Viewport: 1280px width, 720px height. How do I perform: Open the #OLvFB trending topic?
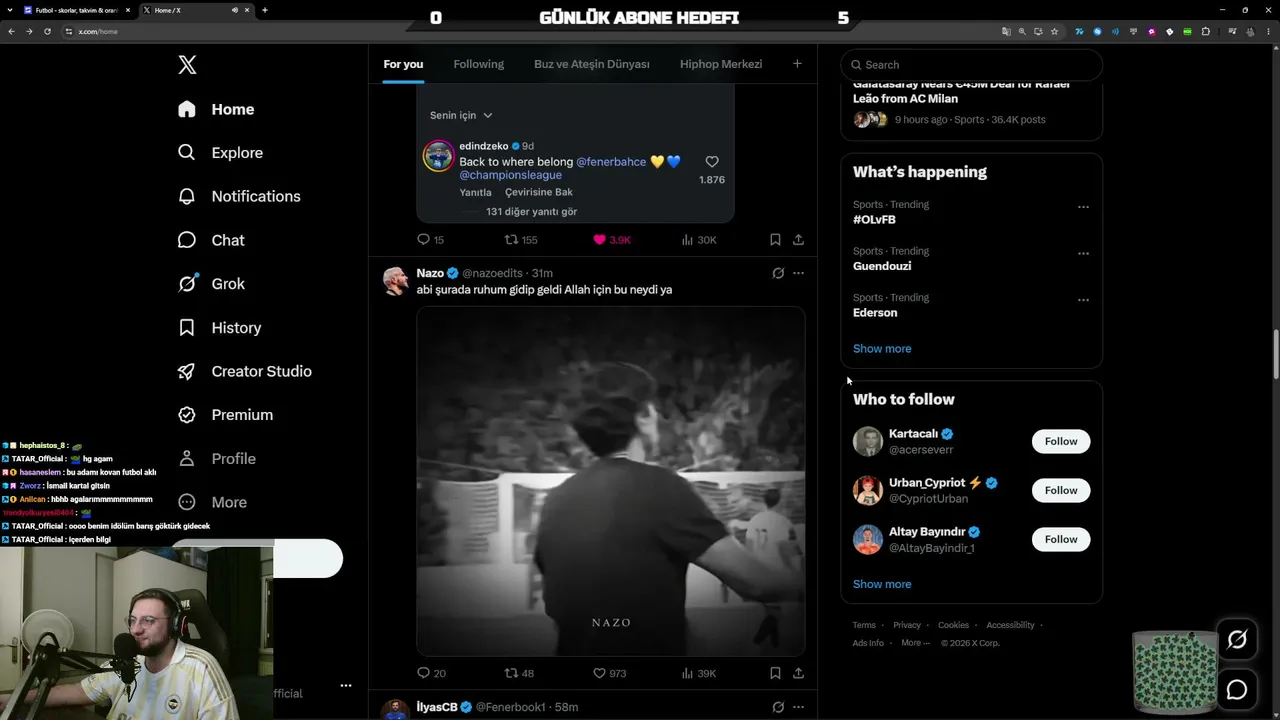(874, 220)
